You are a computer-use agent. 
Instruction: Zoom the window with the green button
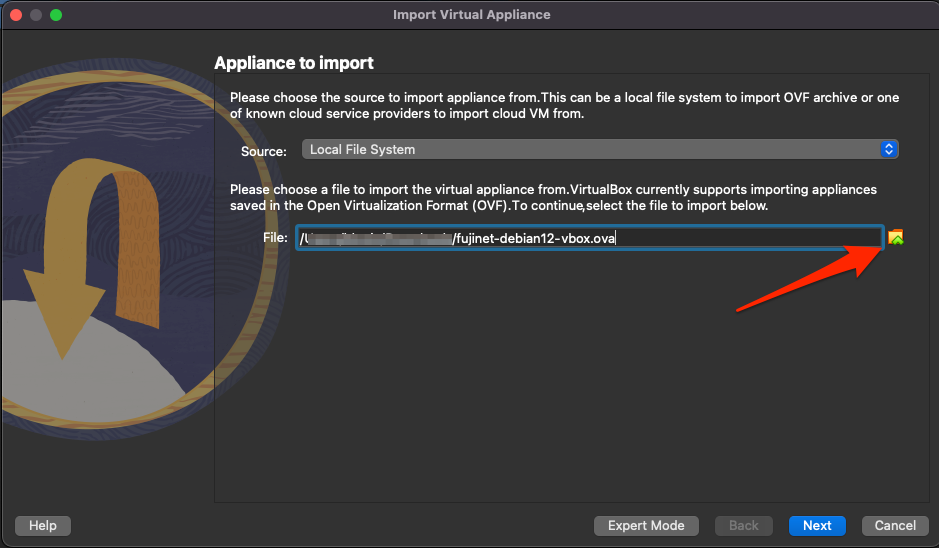[x=56, y=15]
